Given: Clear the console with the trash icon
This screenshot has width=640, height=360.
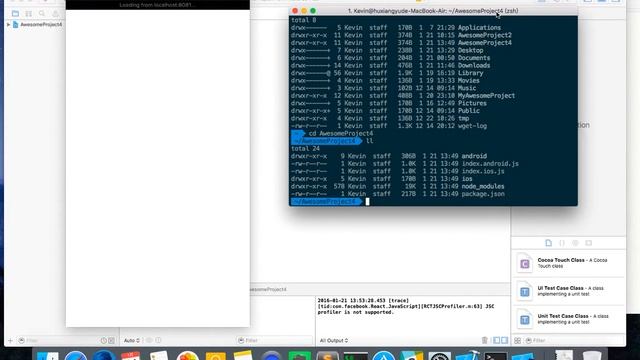Looking at the screenshot, I should tap(484, 340).
